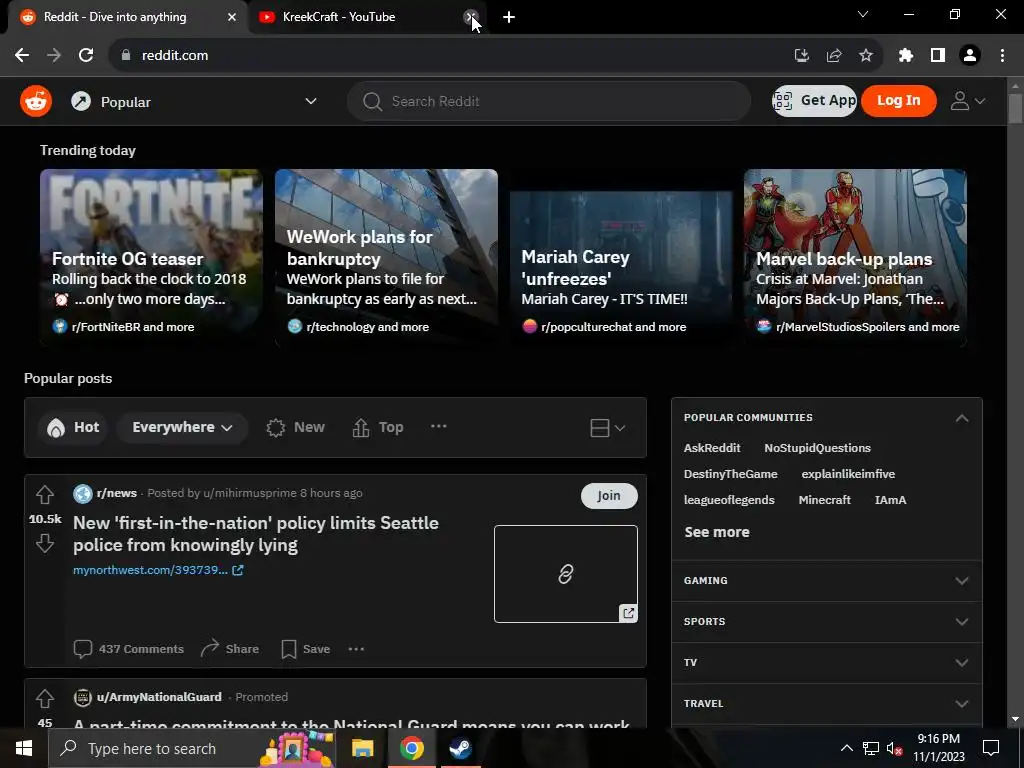Viewport: 1024px width, 768px height.
Task: Open the Marvel back-up plans trending card
Action: (855, 257)
